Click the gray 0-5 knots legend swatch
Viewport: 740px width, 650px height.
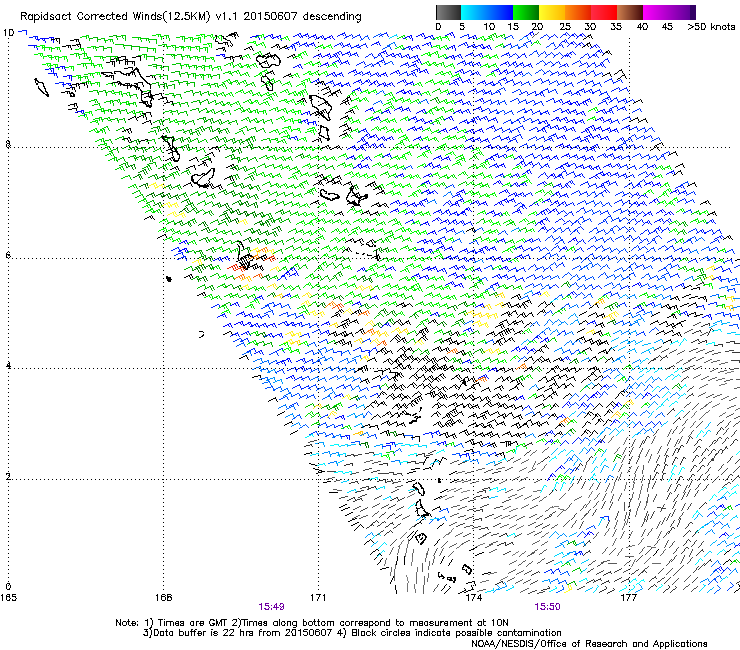click(x=448, y=12)
